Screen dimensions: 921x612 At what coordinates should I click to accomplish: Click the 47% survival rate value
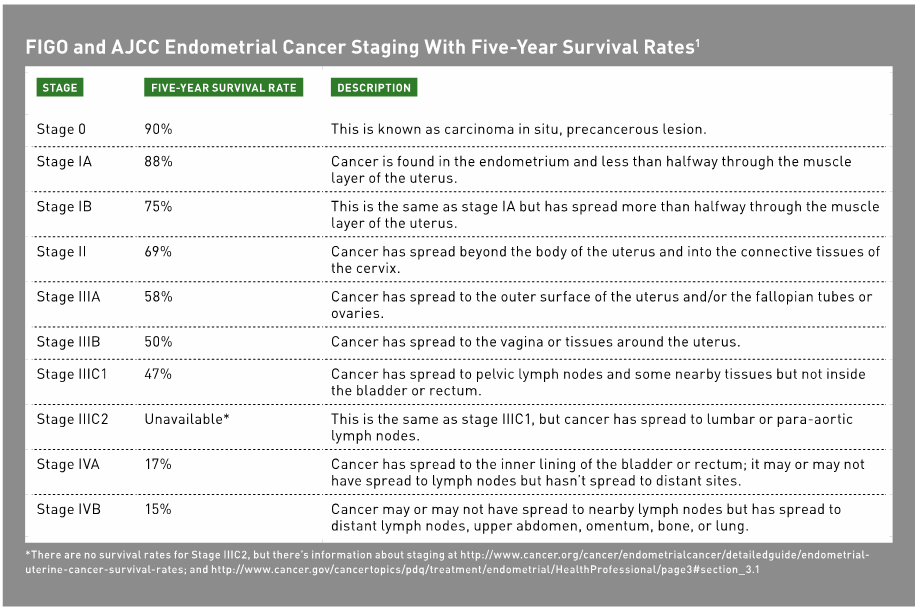click(x=158, y=374)
